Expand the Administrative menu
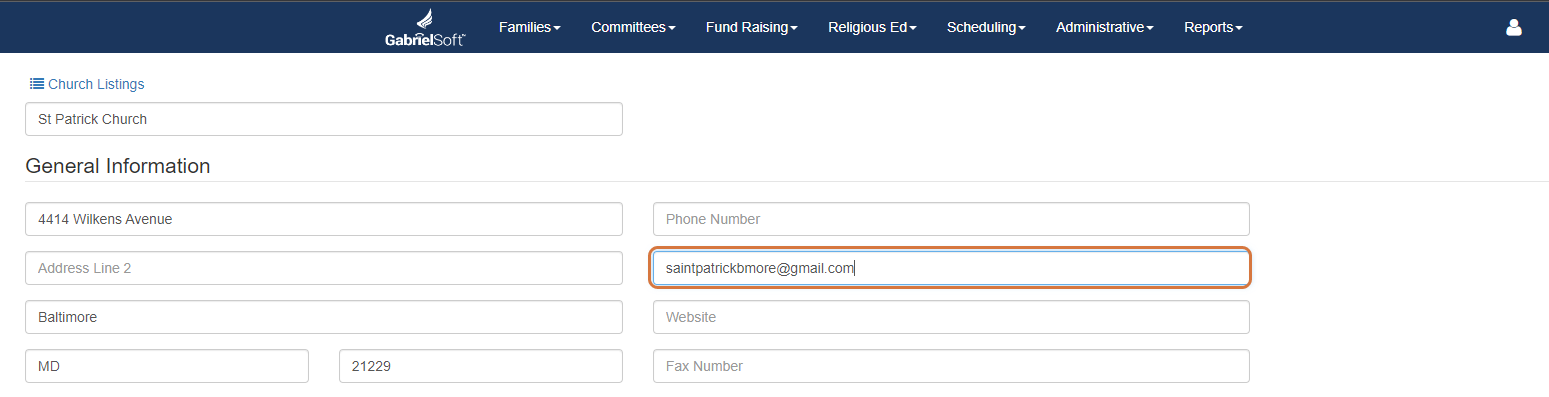This screenshot has height=397, width=1549. point(1104,28)
